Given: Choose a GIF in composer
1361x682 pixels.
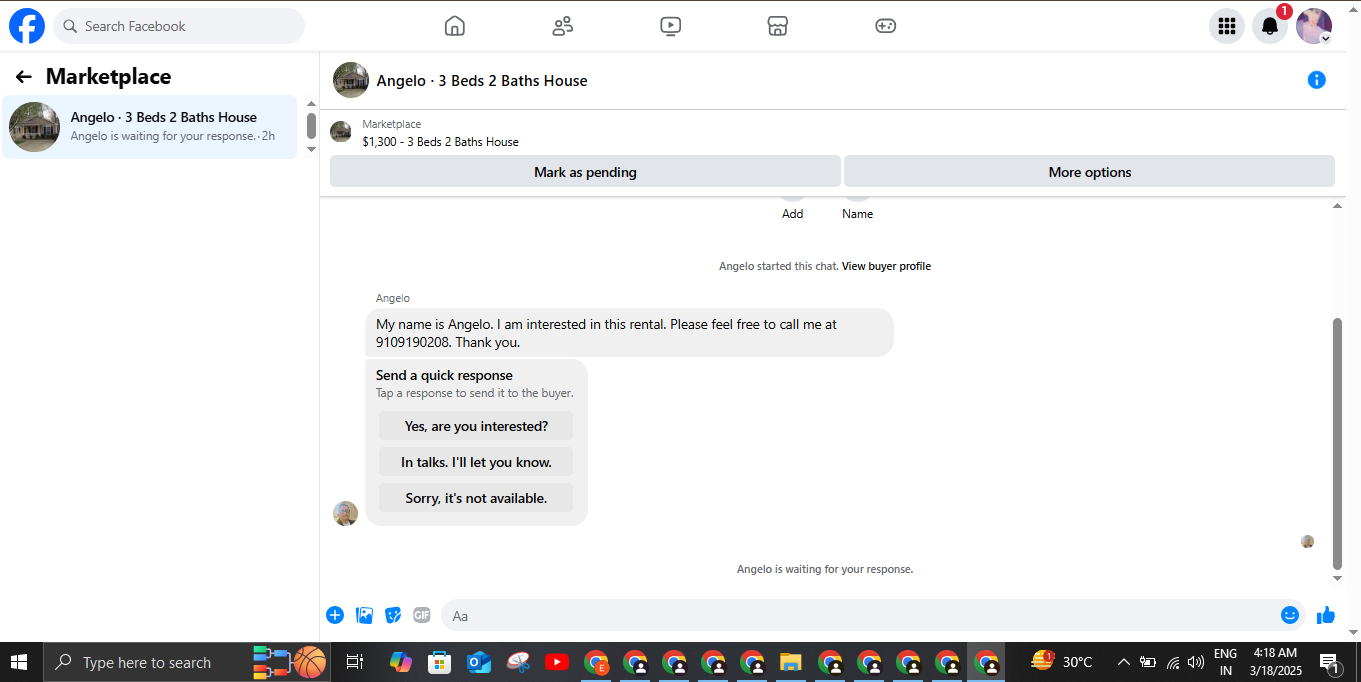Looking at the screenshot, I should (x=422, y=615).
